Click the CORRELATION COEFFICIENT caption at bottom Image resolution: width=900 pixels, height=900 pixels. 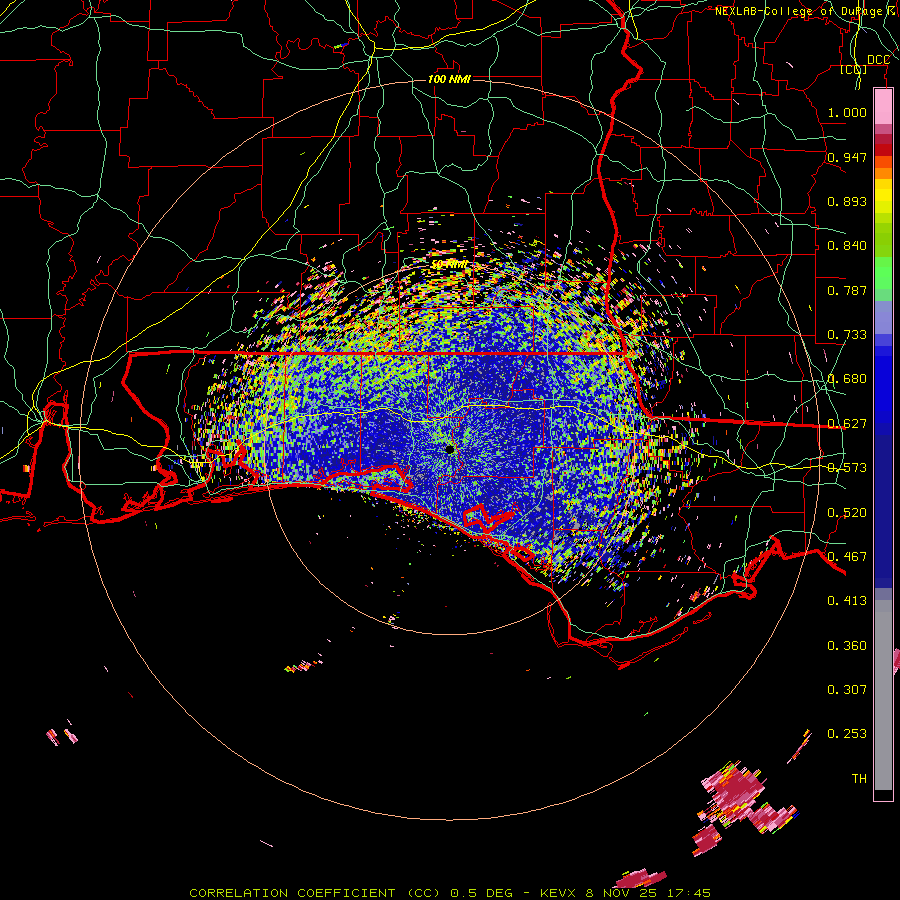click(450, 893)
